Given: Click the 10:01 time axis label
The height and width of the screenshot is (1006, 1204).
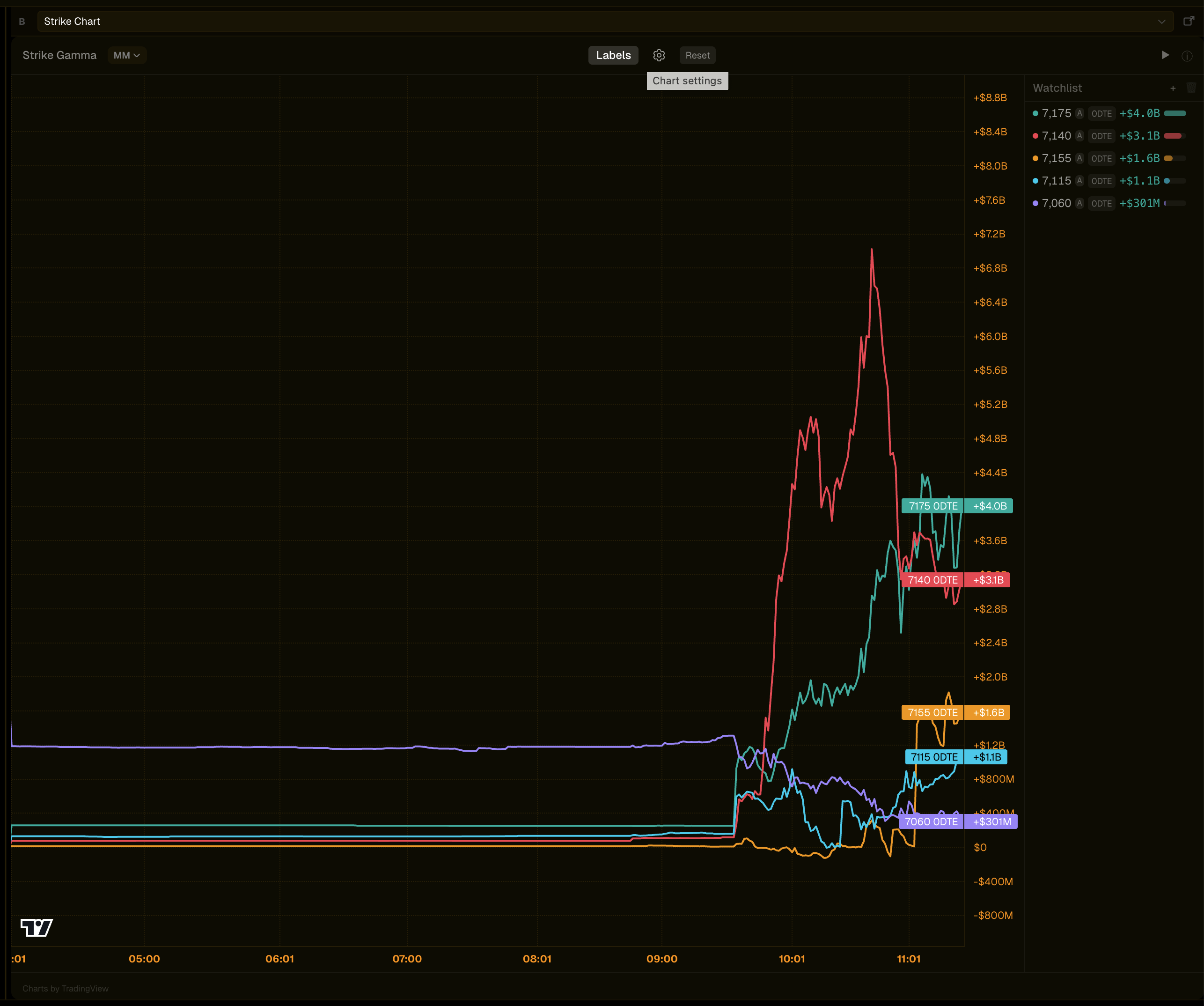Looking at the screenshot, I should (x=792, y=959).
